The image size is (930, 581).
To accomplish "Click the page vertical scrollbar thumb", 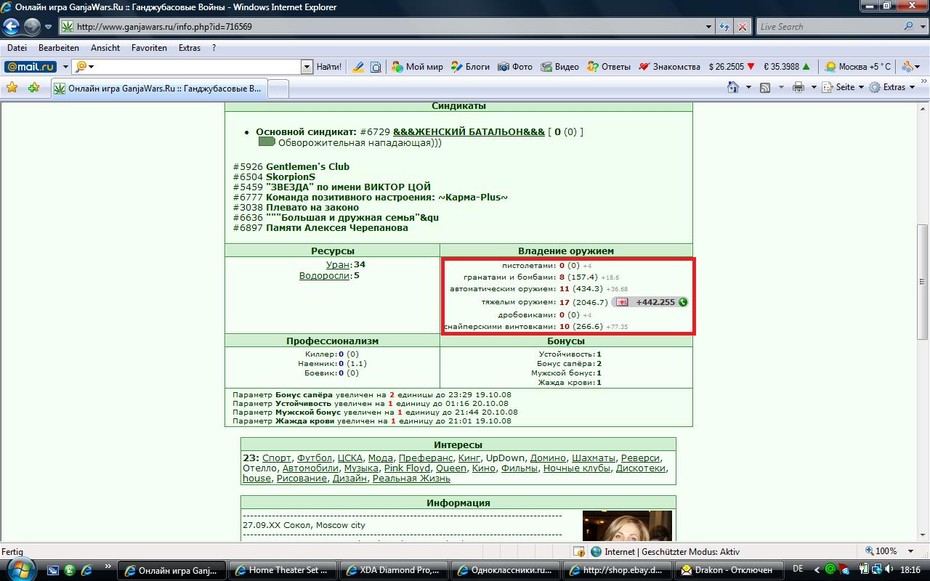I will click(x=922, y=282).
